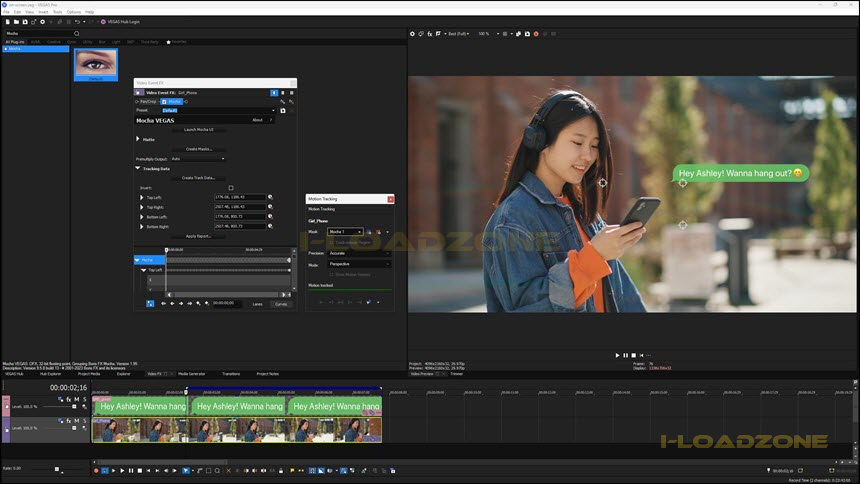Open track FX on the top text track
The height and width of the screenshot is (484, 860).
coord(69,399)
